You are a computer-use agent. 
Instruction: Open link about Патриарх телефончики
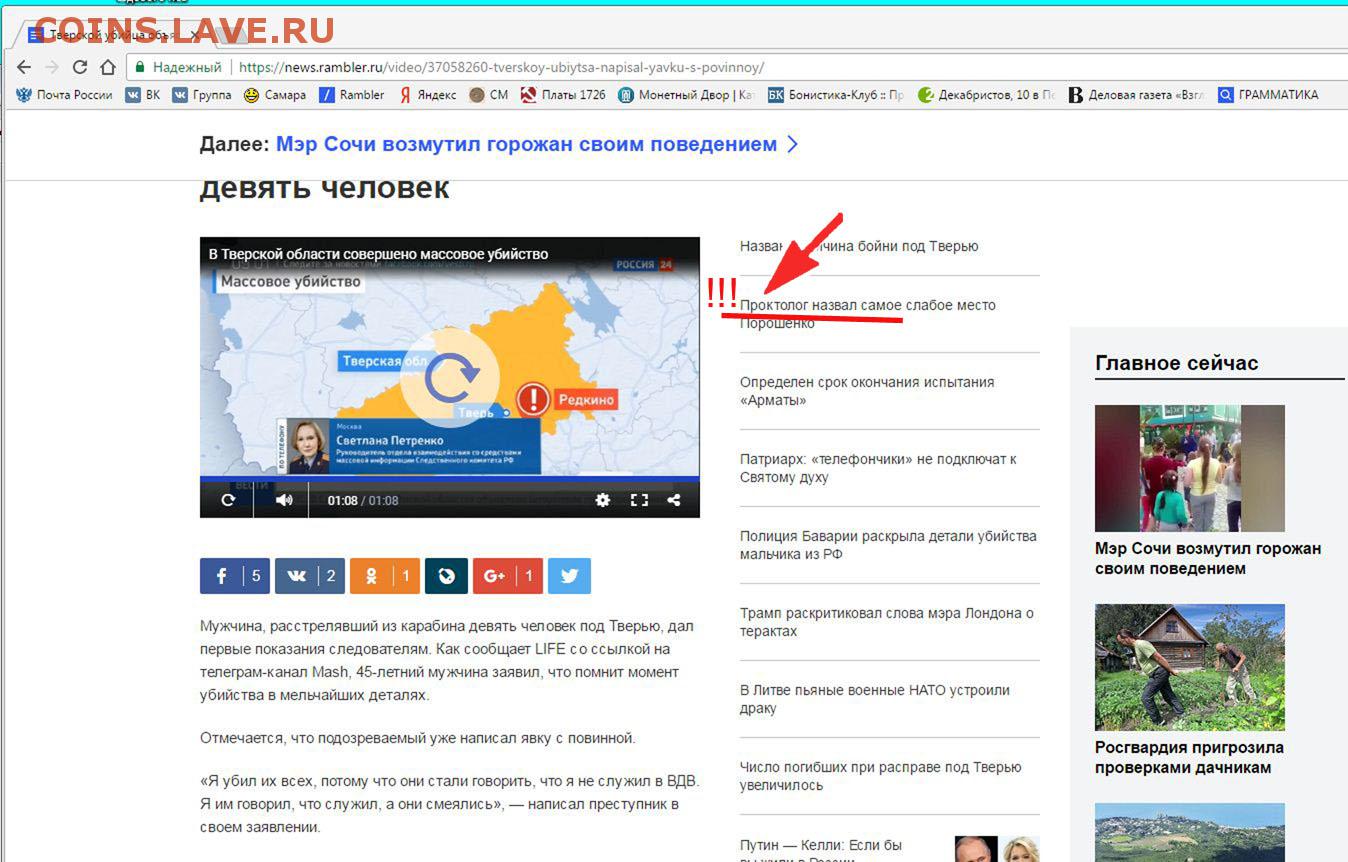[878, 468]
